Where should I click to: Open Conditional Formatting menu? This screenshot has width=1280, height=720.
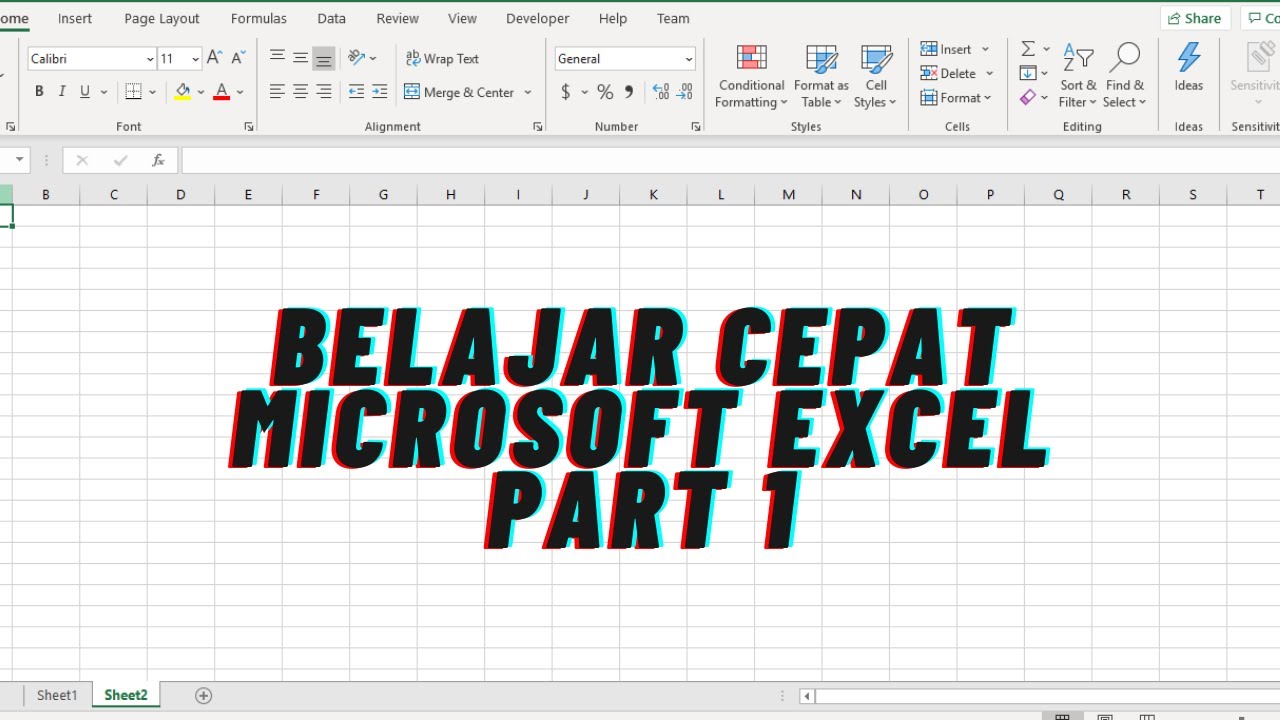point(752,77)
